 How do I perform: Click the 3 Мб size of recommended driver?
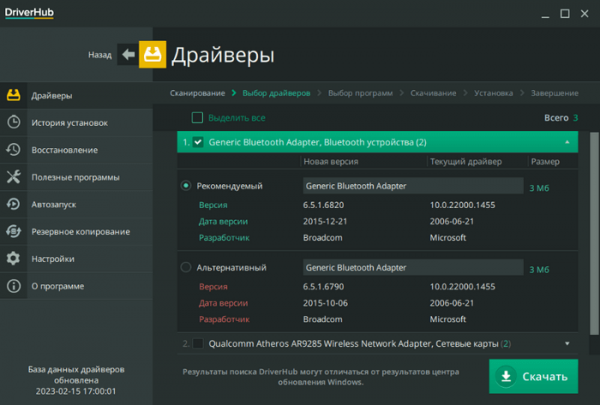coord(539,188)
